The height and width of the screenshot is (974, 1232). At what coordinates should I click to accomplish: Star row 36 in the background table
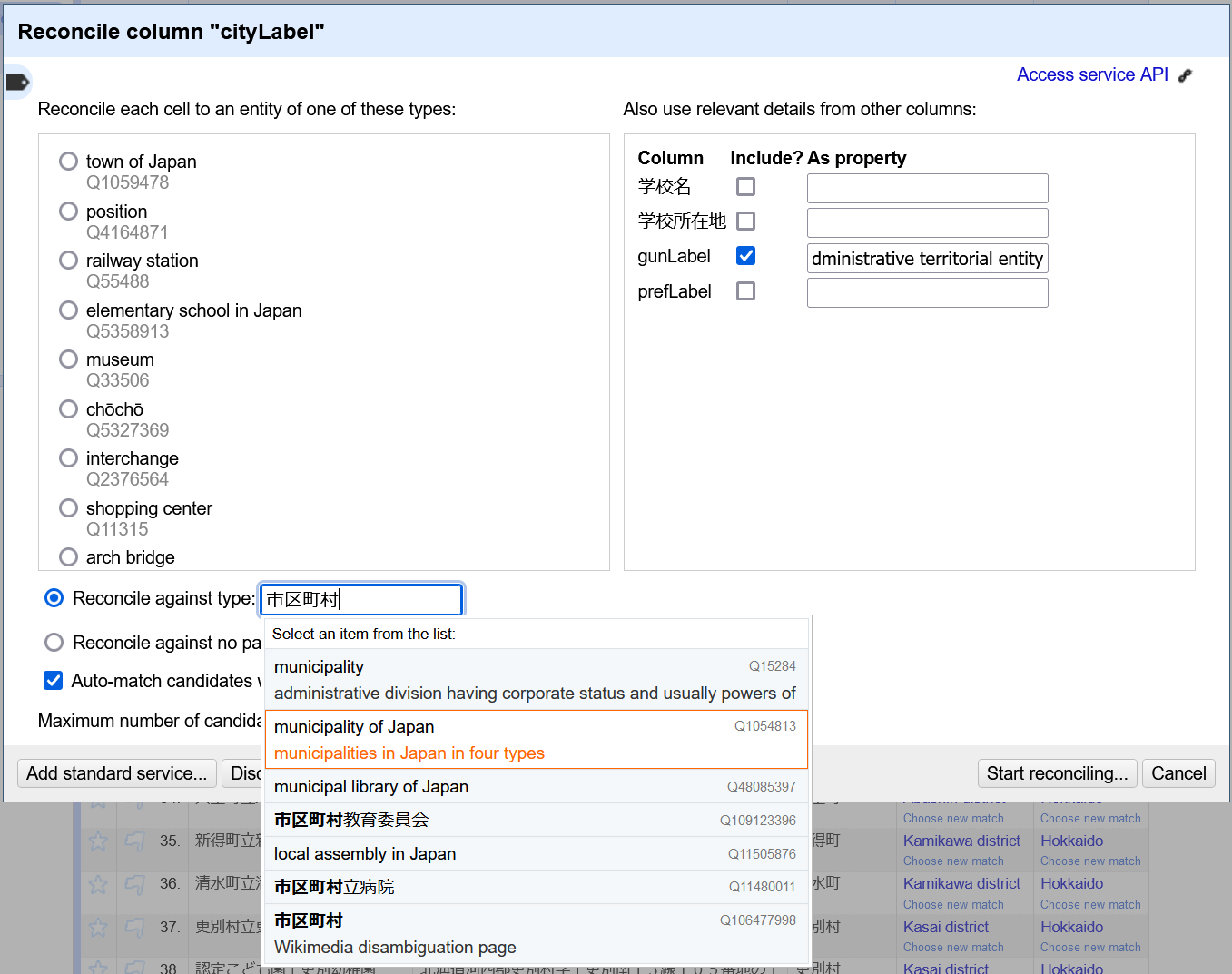[x=98, y=884]
